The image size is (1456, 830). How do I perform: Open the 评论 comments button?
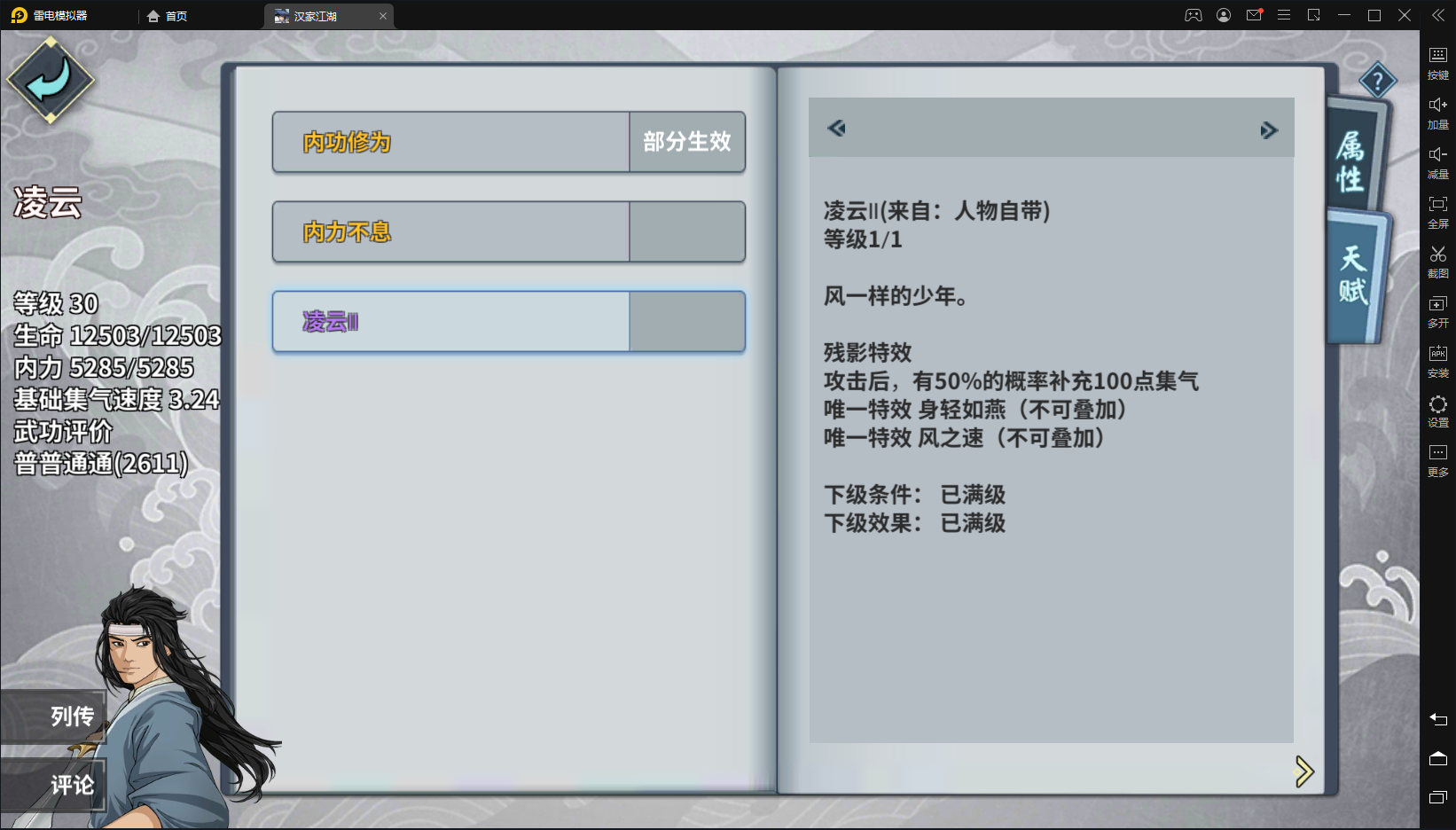pos(54,785)
